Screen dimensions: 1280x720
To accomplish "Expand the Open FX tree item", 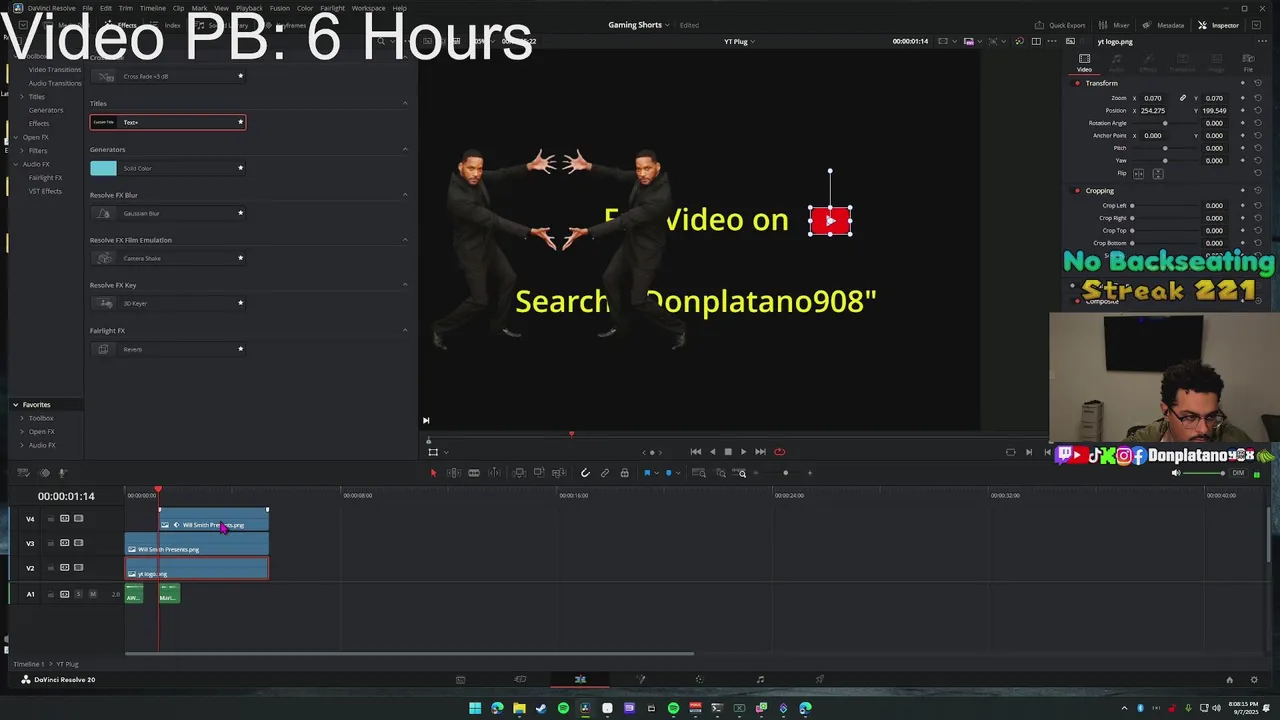I will pos(15,137).
